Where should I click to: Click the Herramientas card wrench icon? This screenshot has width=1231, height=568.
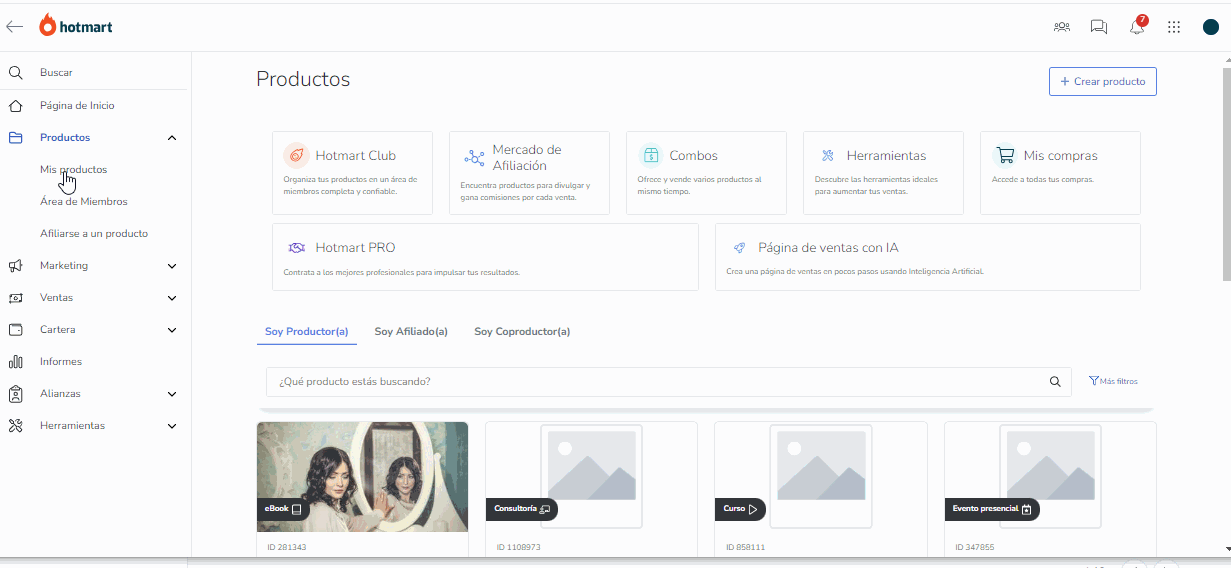click(828, 155)
